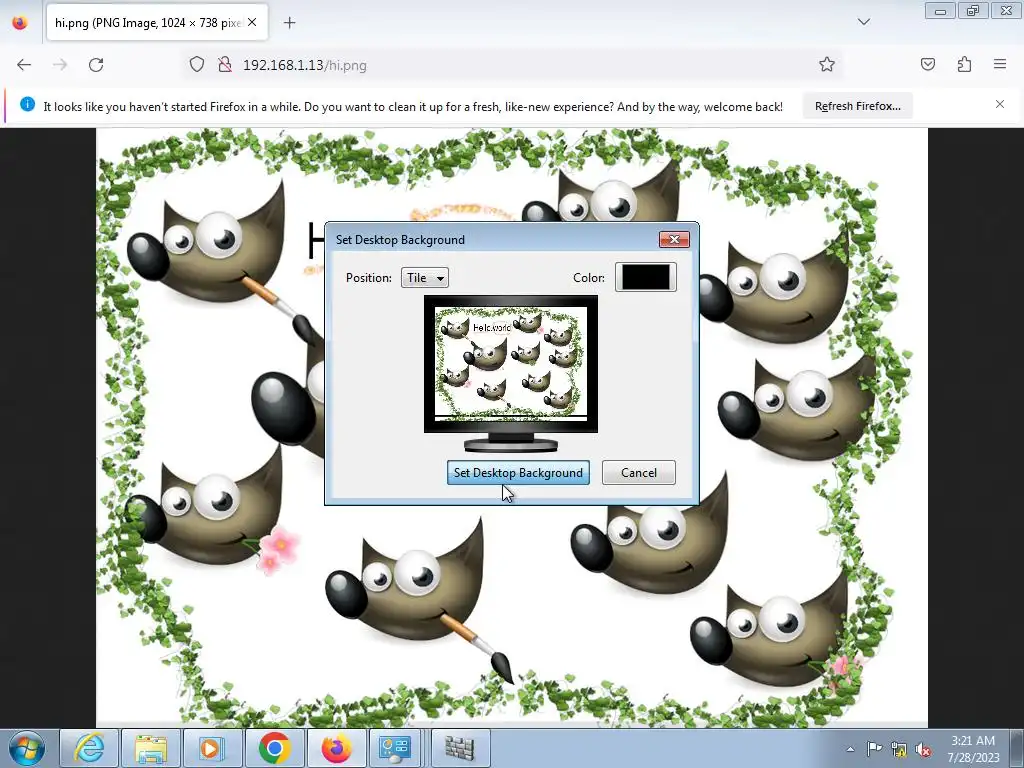Reload the current page
This screenshot has height=768, width=1024.
pyautogui.click(x=96, y=65)
